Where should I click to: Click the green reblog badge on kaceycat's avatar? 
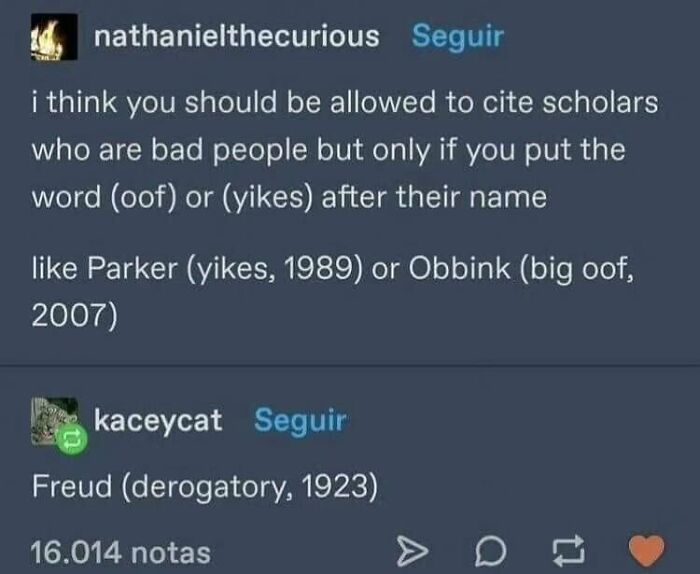click(72, 439)
